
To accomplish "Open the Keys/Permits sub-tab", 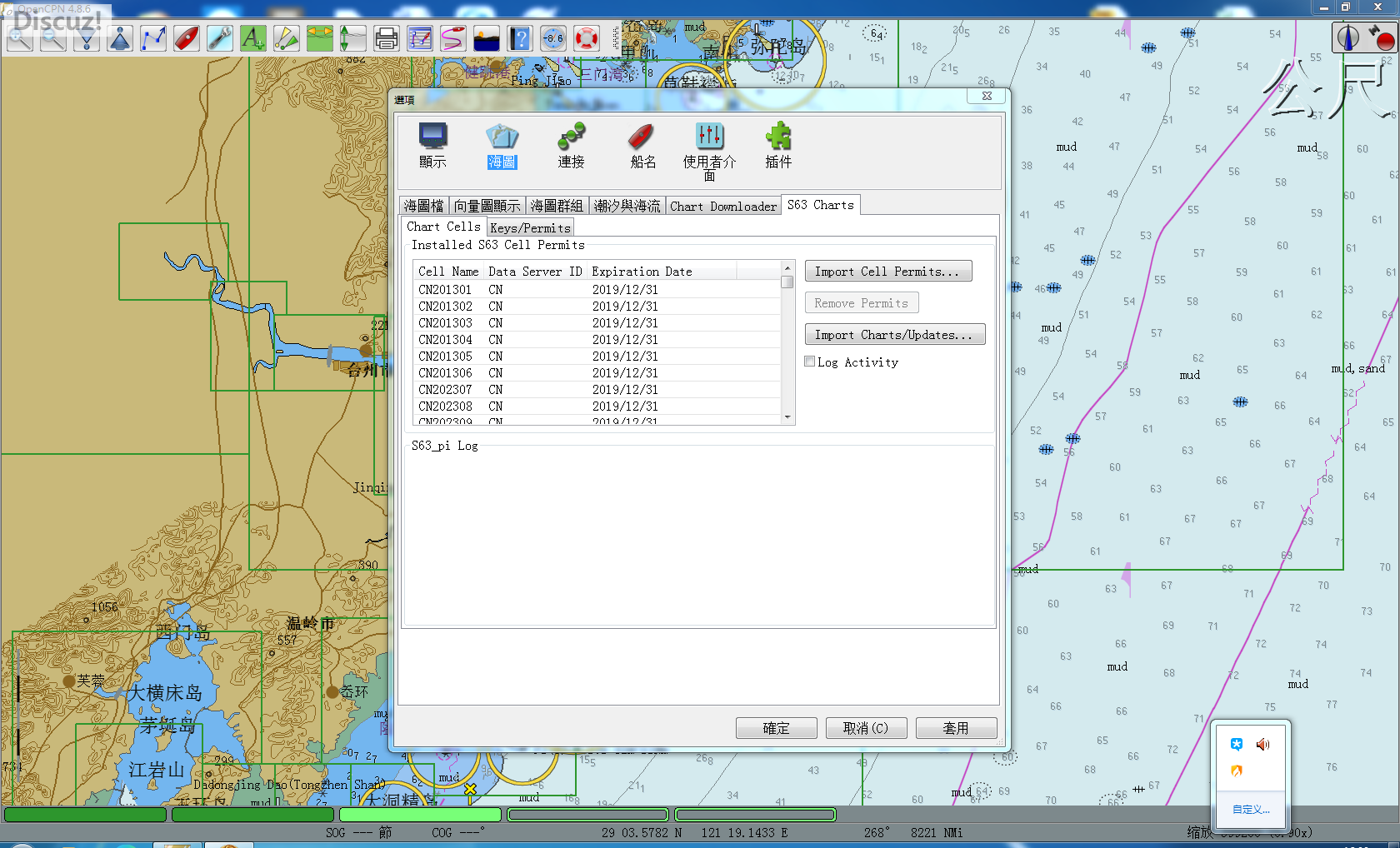I will pyautogui.click(x=530, y=227).
